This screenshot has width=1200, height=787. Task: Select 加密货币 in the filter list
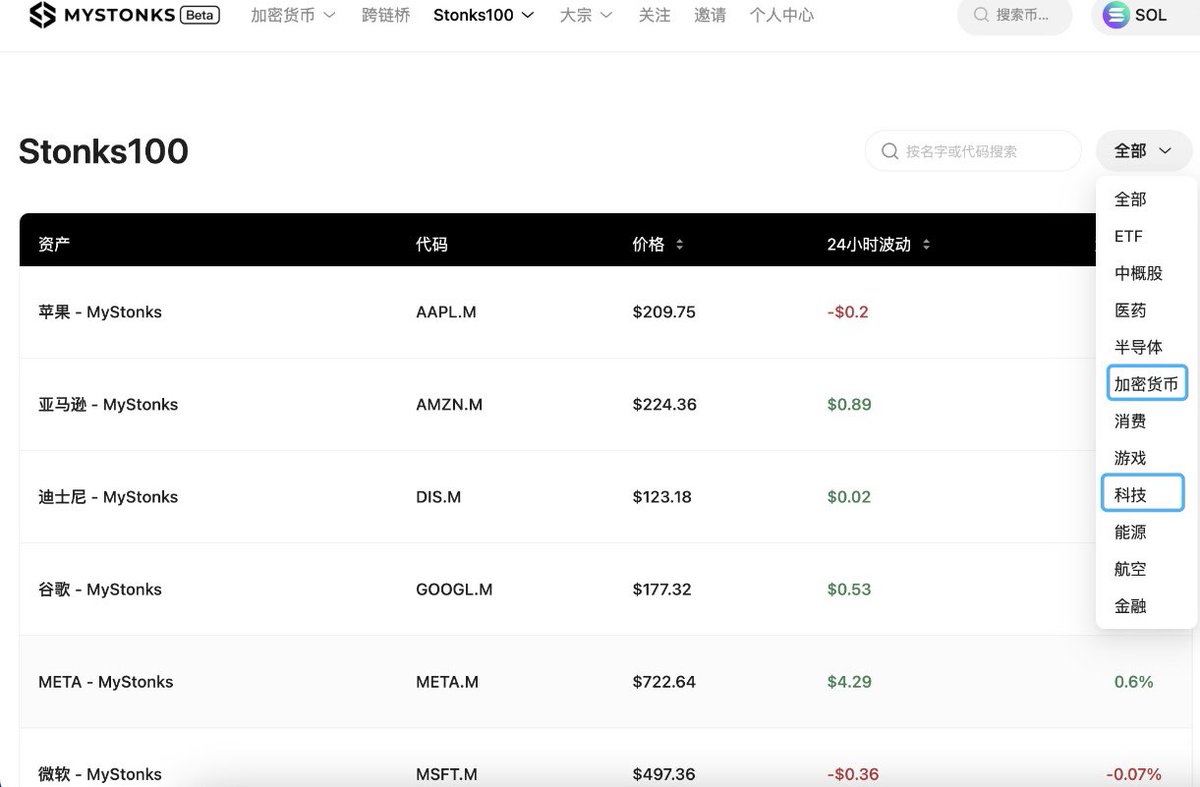tap(1146, 384)
